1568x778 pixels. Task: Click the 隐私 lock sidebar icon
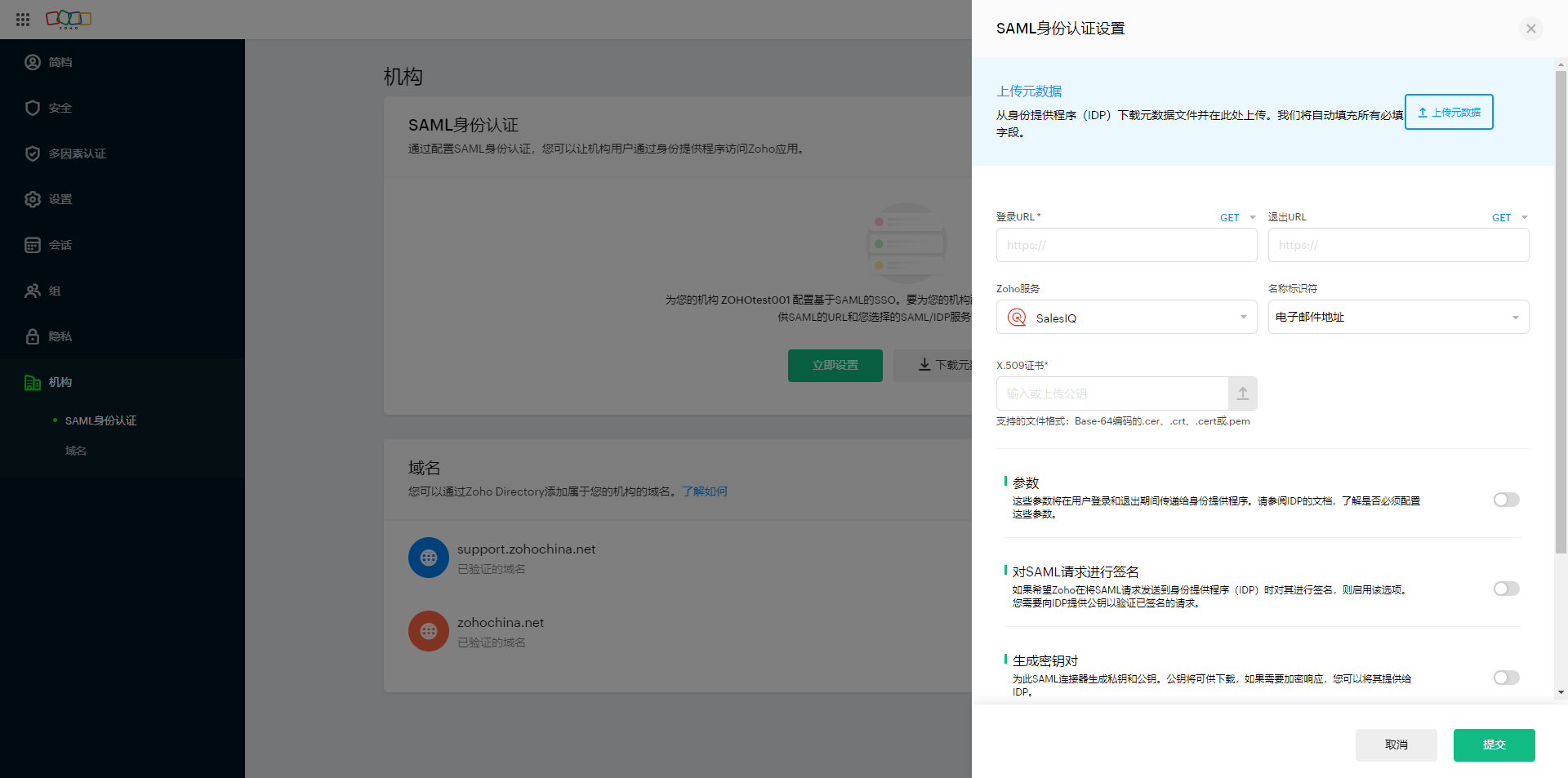33,336
